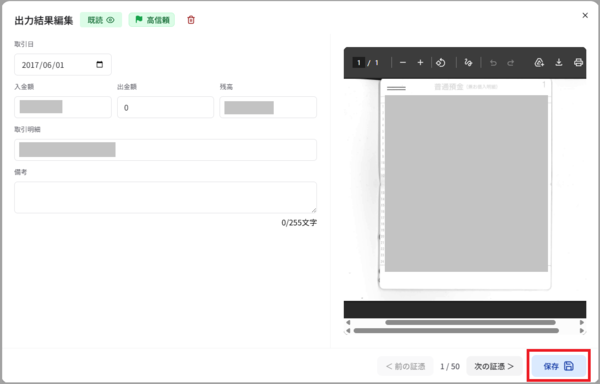
Task: Click the lower scrollbar left arrow
Action: point(348,330)
